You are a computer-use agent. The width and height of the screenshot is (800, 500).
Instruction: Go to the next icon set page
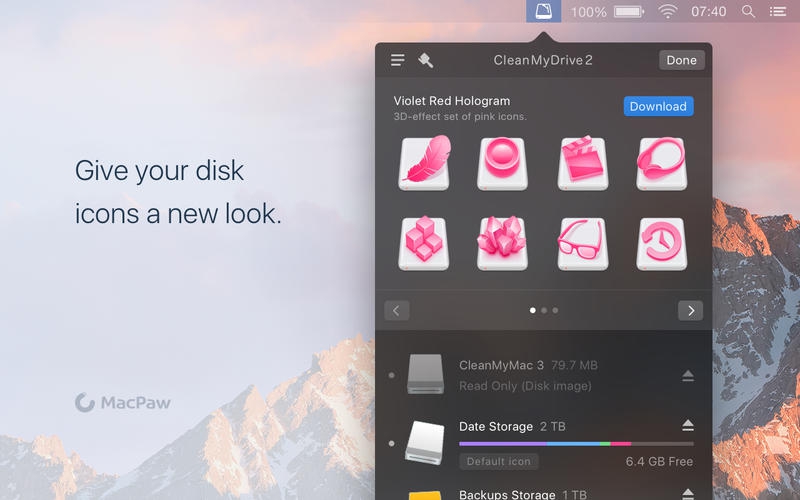690,310
